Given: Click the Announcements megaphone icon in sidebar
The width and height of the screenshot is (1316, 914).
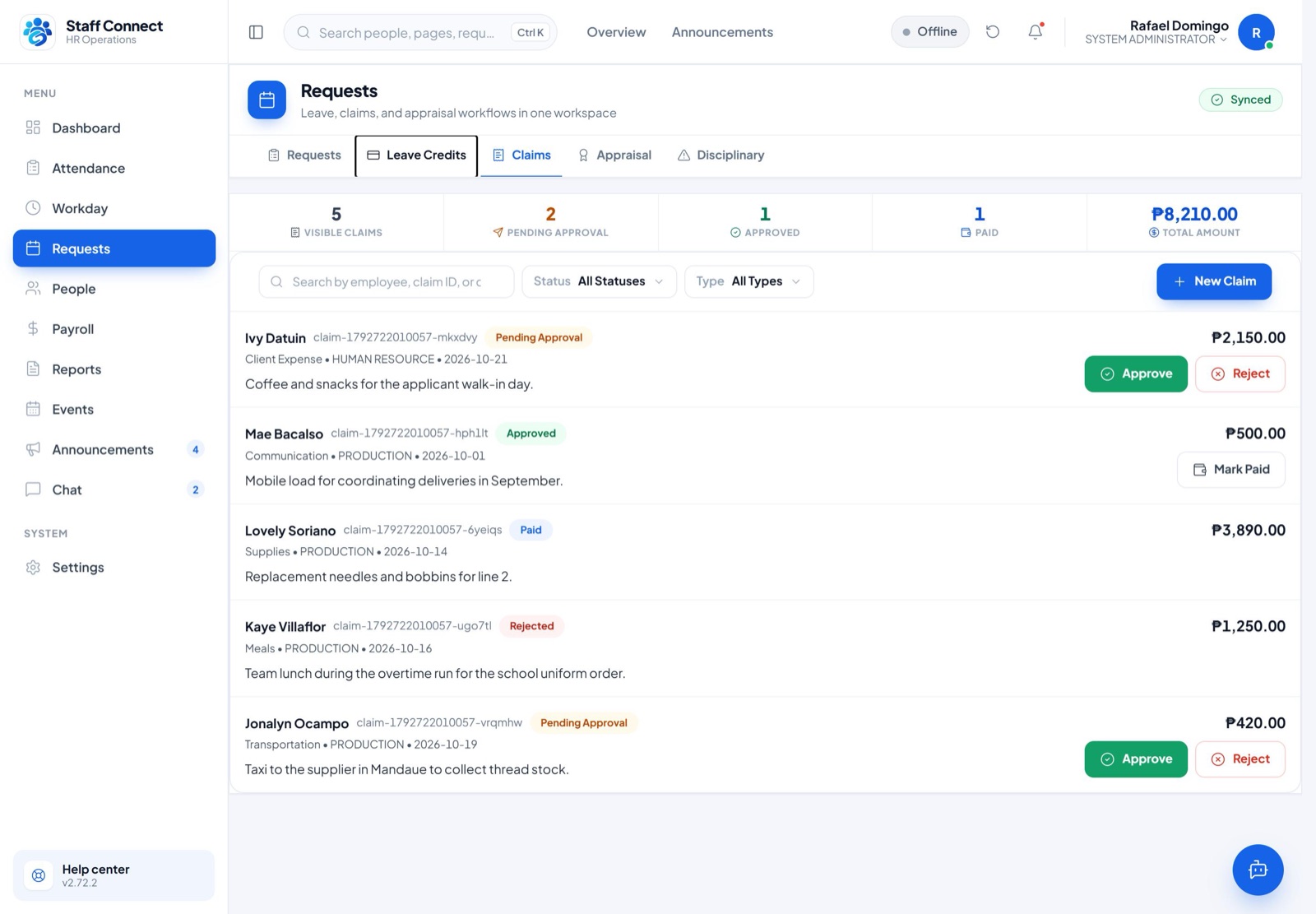Looking at the screenshot, I should coord(33,449).
